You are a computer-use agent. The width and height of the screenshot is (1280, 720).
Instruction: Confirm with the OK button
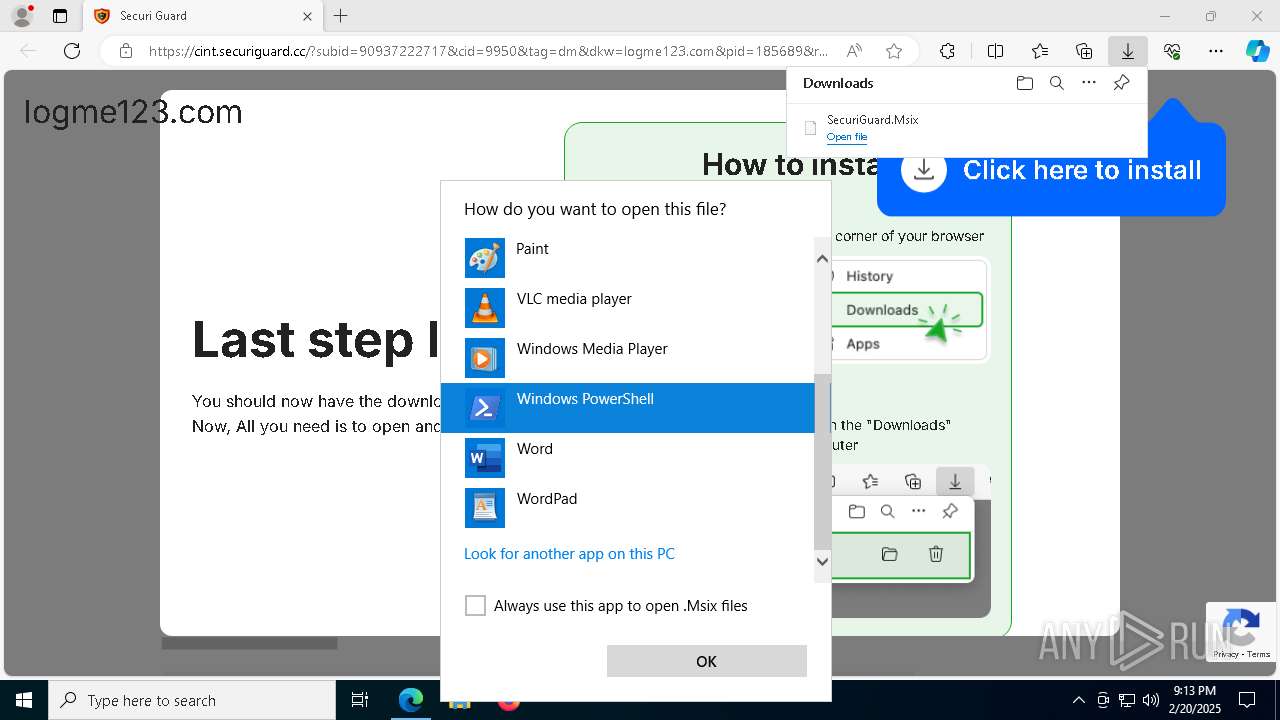(706, 661)
